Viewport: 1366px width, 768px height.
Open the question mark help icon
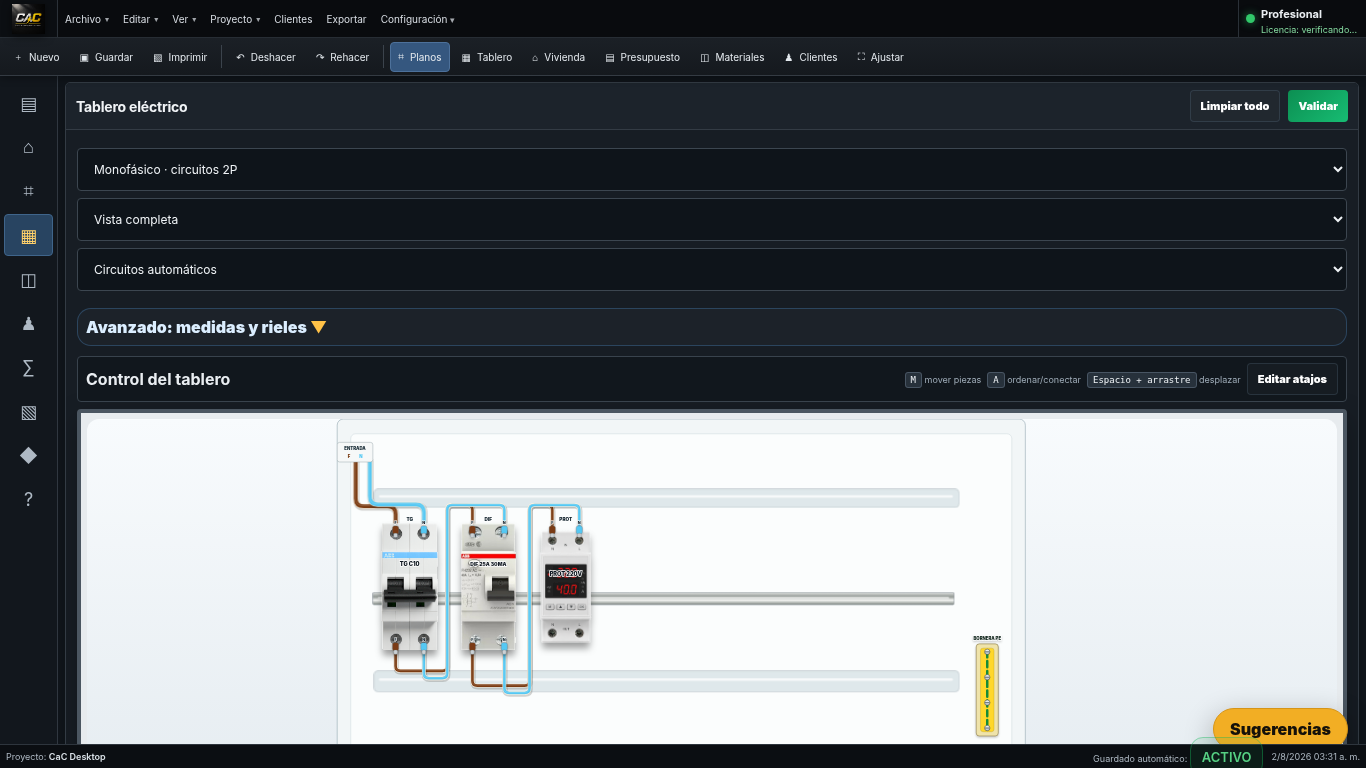click(x=28, y=500)
